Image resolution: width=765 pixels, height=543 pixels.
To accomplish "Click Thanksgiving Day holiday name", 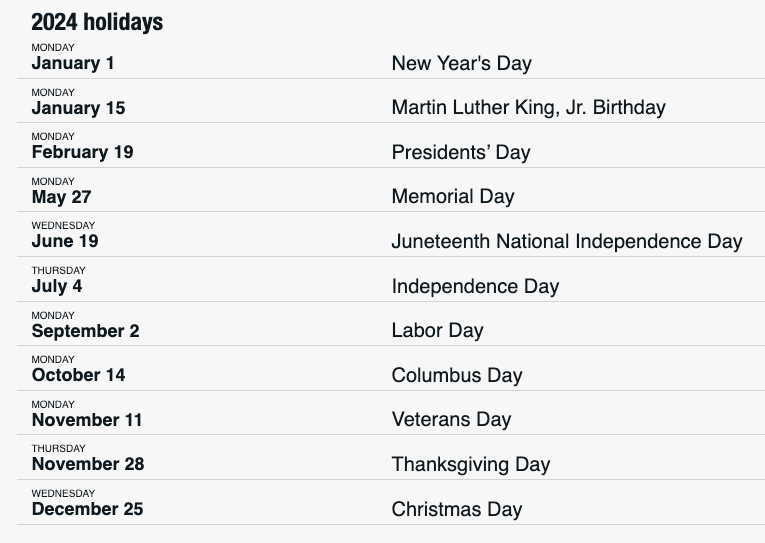I will click(471, 464).
